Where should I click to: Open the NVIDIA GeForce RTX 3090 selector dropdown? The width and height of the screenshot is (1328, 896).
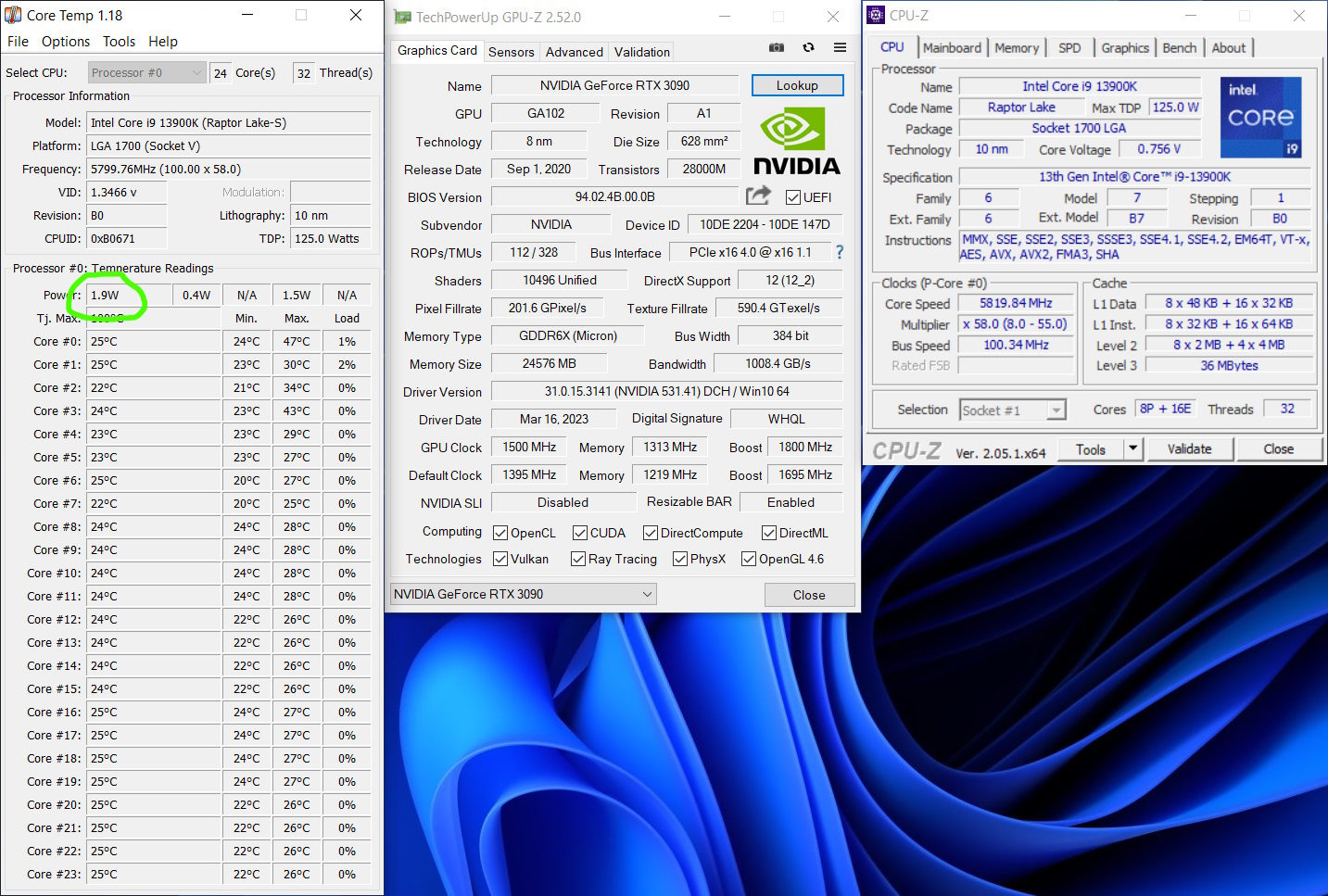[647, 593]
